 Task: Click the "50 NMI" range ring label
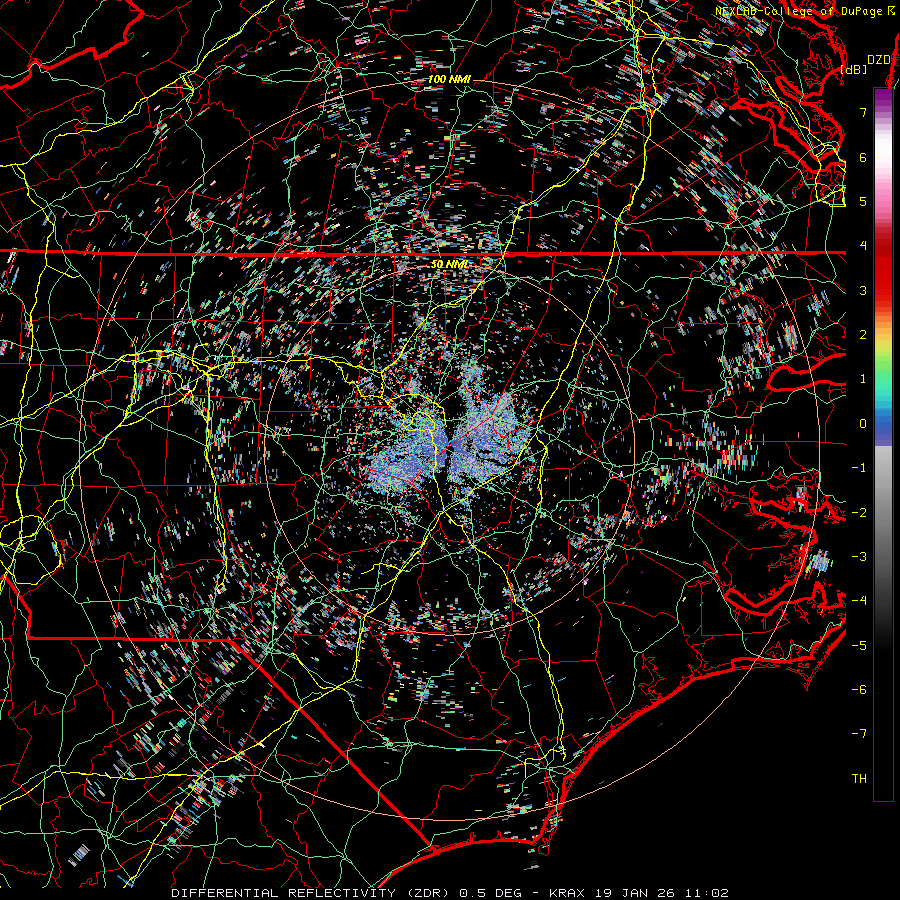[x=449, y=264]
